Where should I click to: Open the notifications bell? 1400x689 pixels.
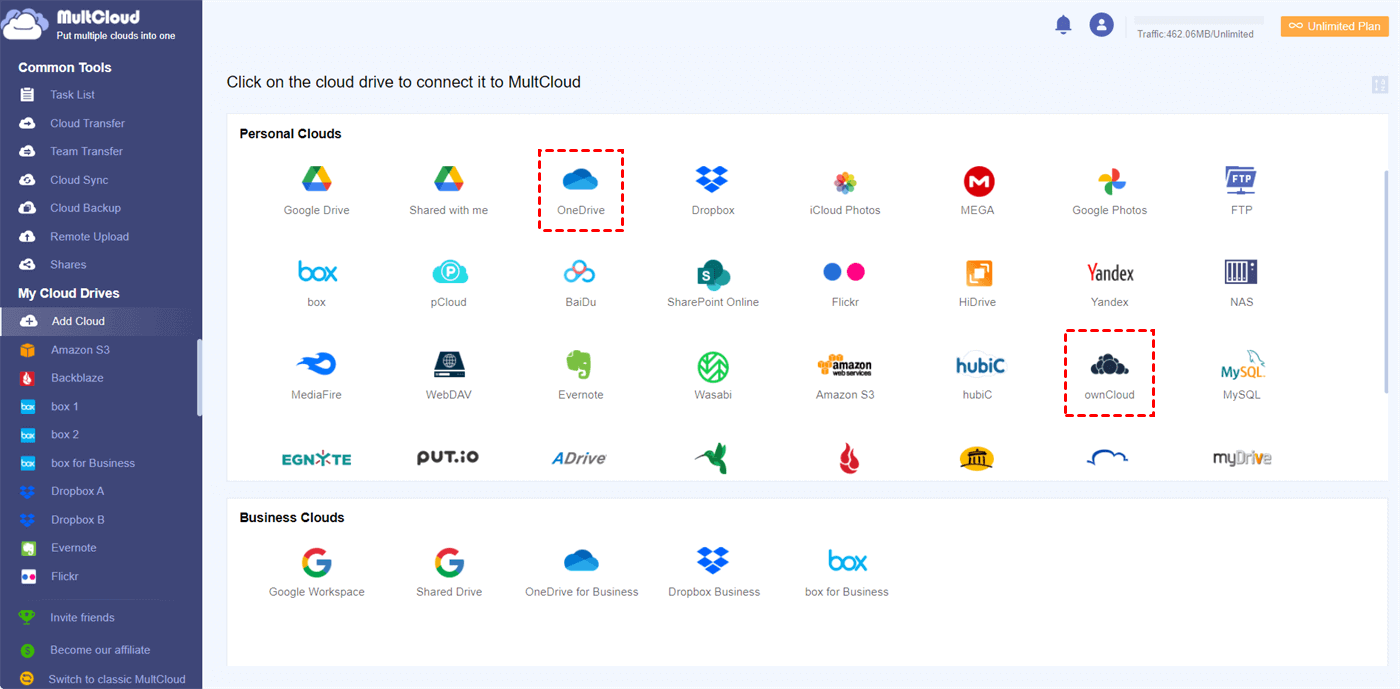click(1063, 25)
